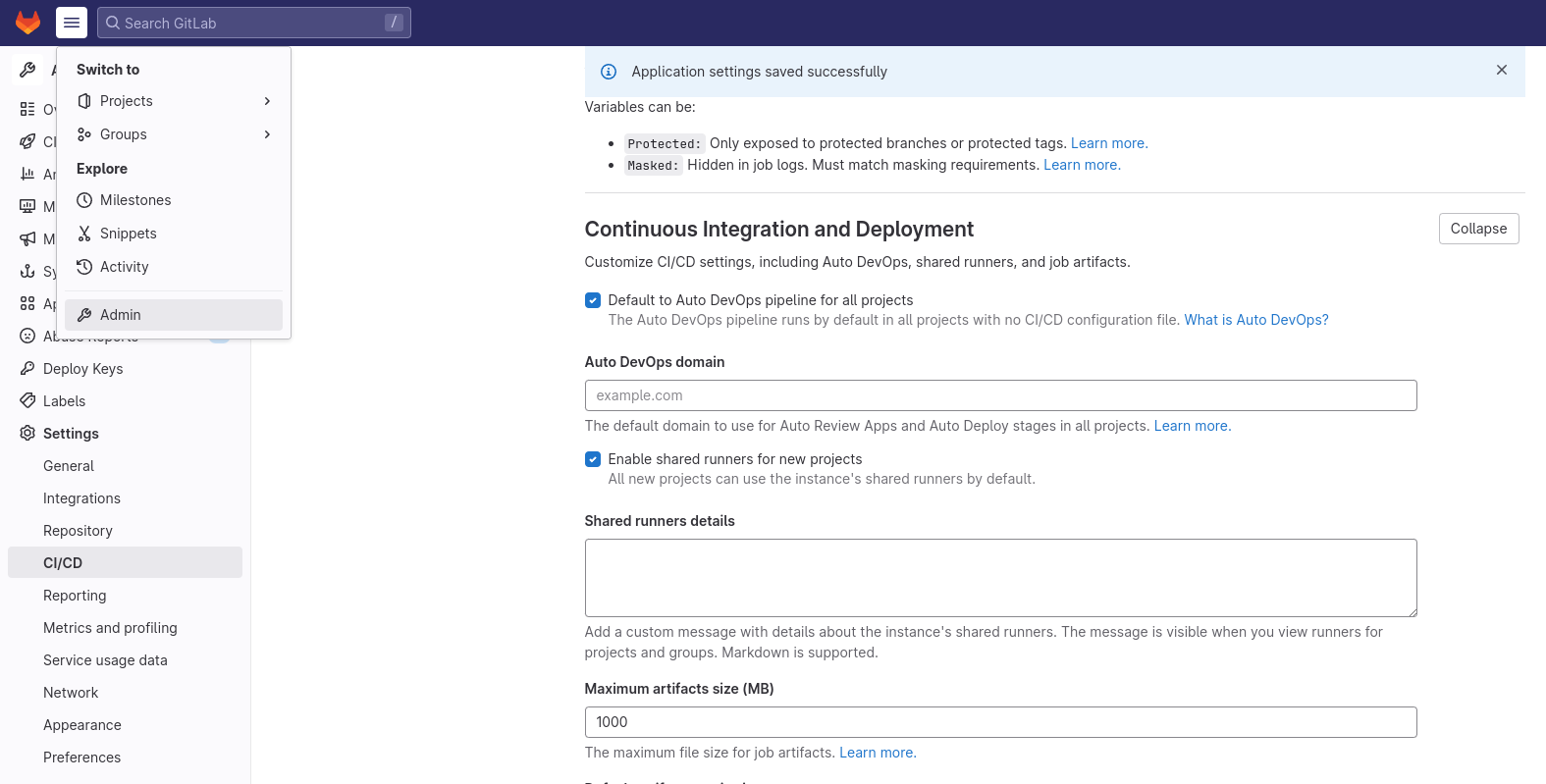This screenshot has width=1546, height=784.
Task: Collapse the Continuous Integration and Deployment section
Action: (1478, 229)
